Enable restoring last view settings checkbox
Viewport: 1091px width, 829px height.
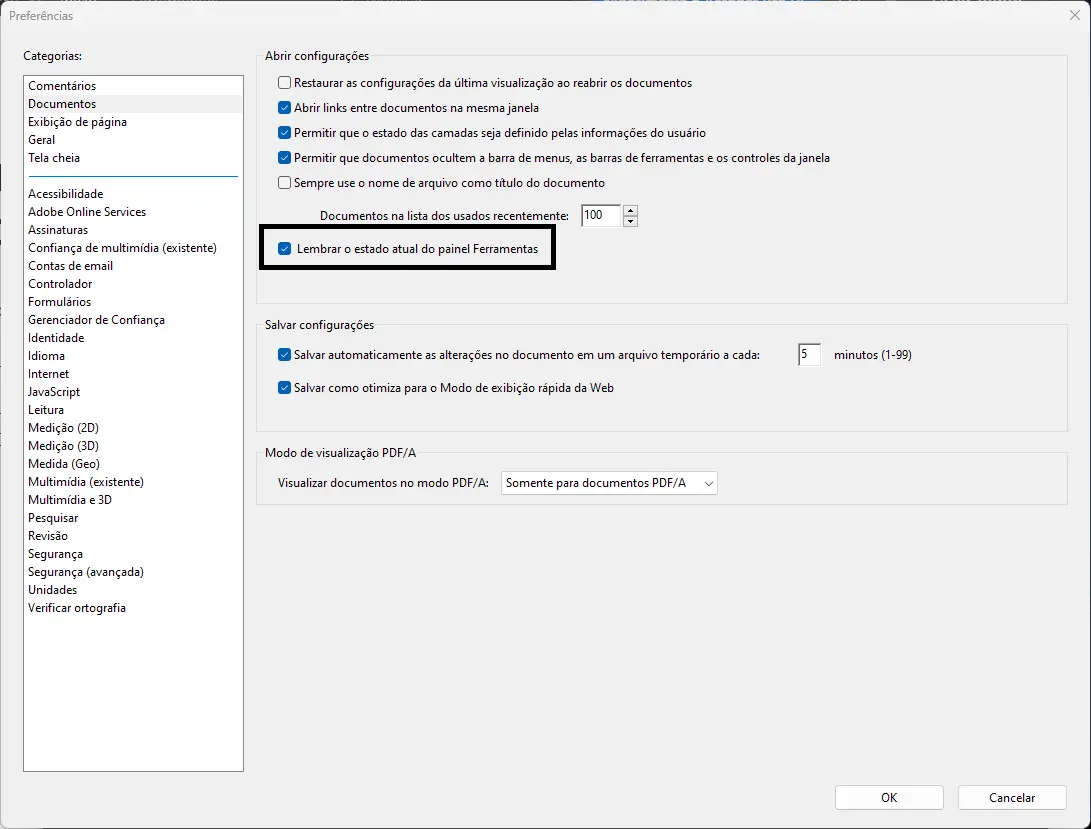(x=285, y=83)
